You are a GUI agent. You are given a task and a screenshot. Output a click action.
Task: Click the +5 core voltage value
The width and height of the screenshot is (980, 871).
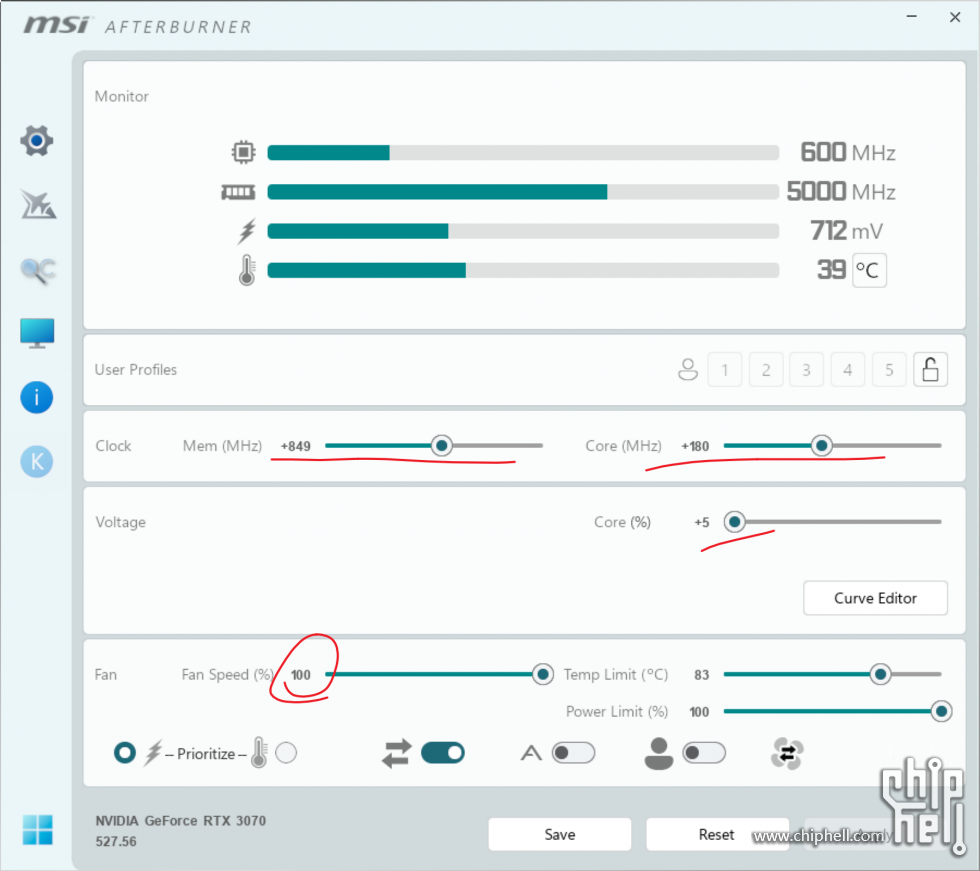tap(701, 522)
